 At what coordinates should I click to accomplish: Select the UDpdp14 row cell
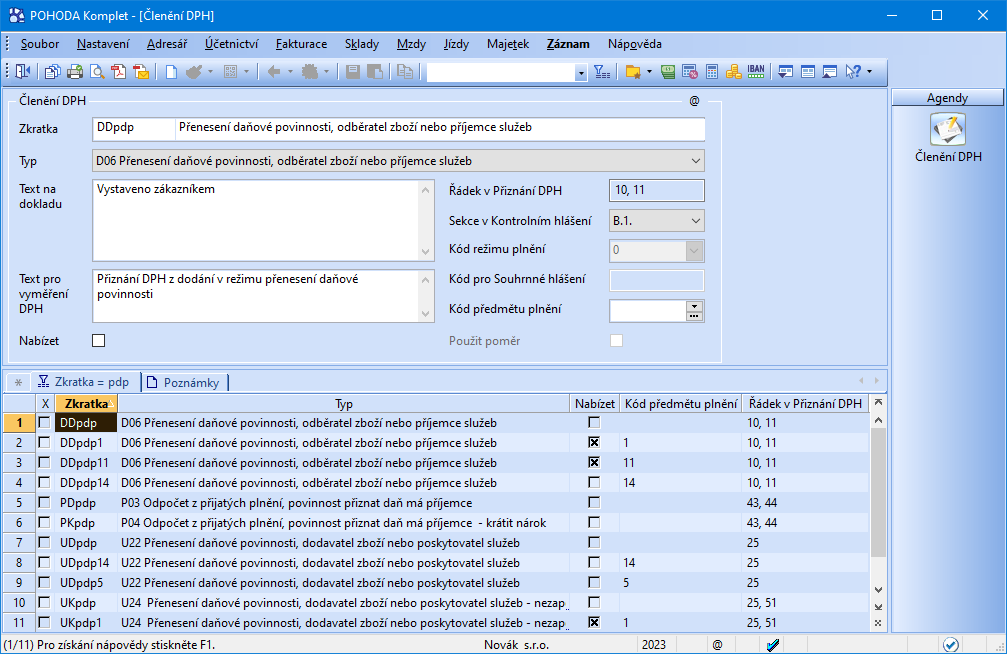(85, 563)
